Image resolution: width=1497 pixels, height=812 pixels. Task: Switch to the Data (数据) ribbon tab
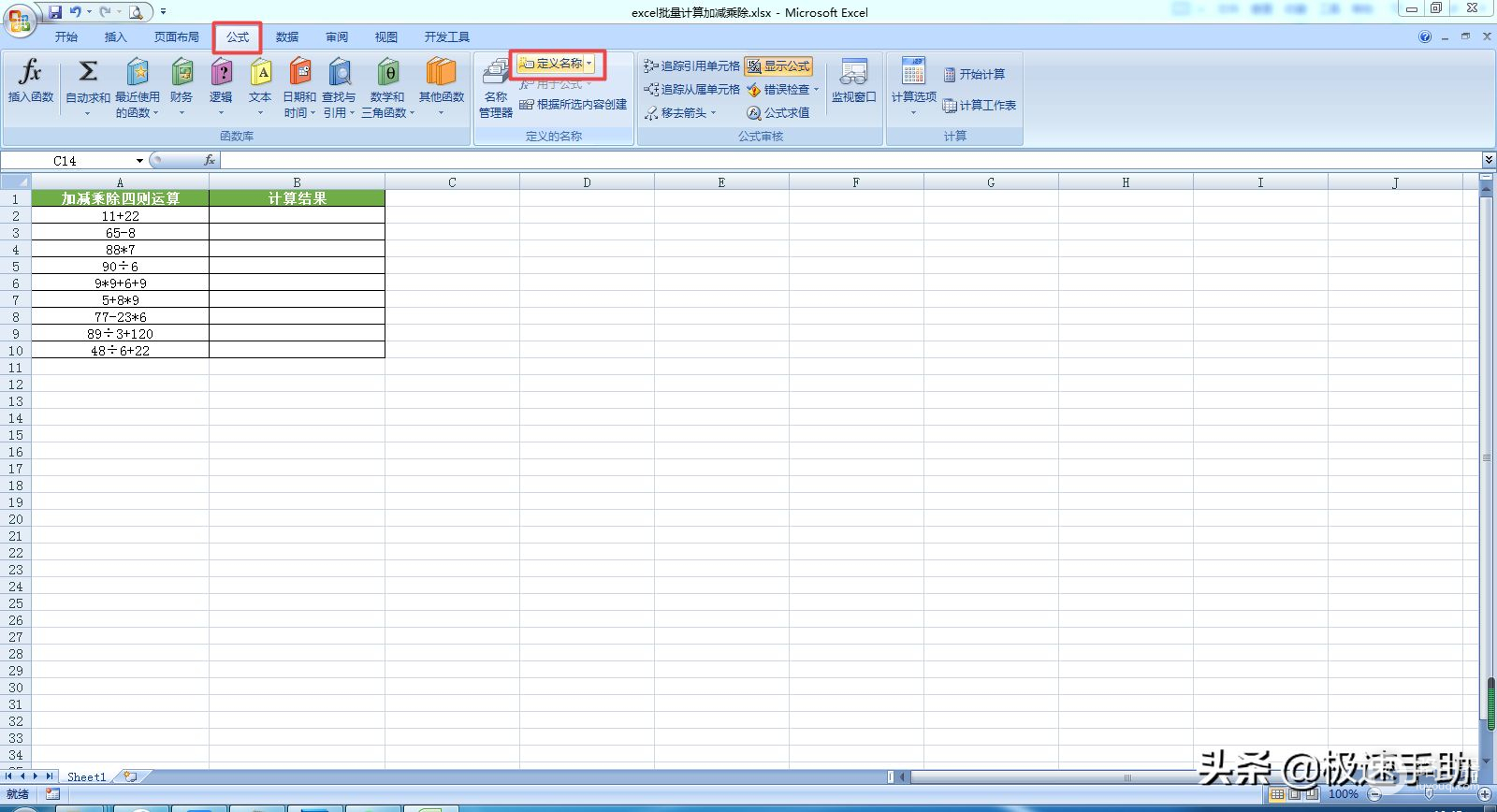tap(287, 37)
